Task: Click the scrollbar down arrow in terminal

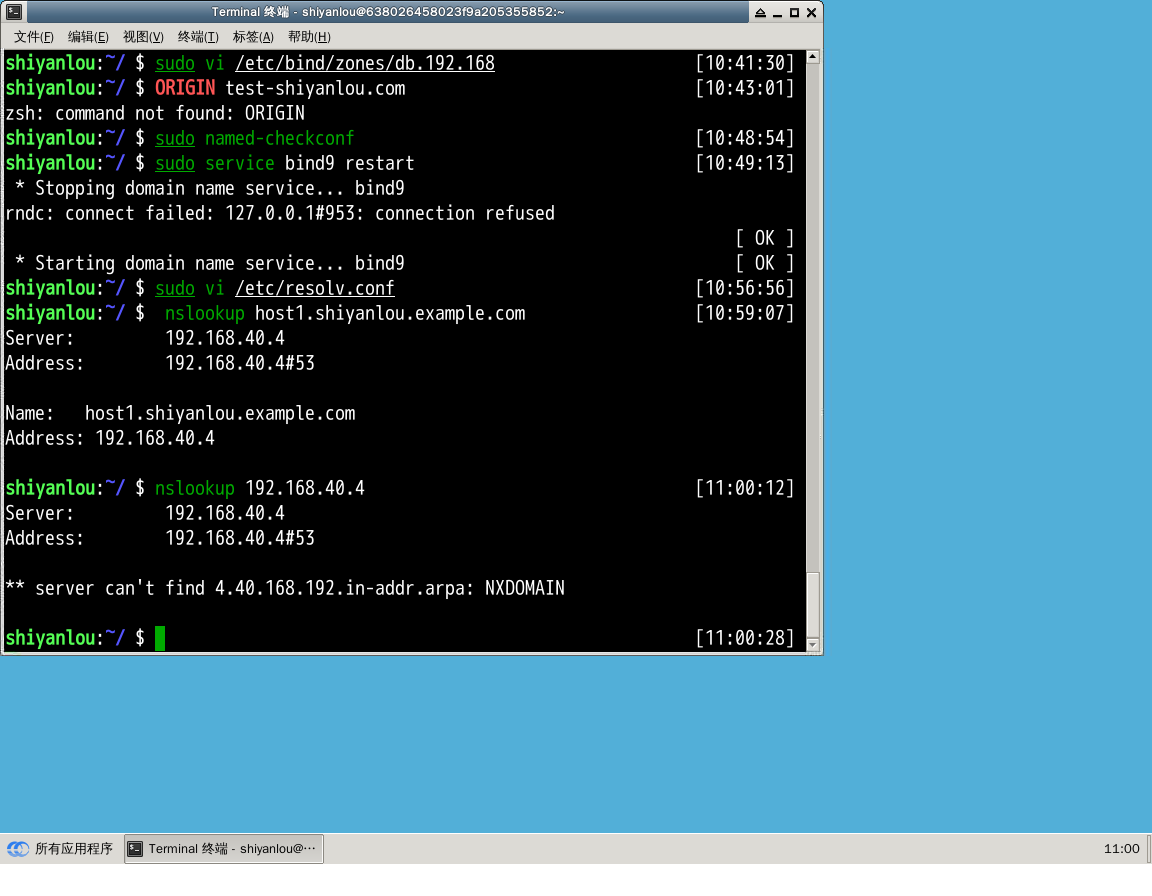Action: click(812, 644)
